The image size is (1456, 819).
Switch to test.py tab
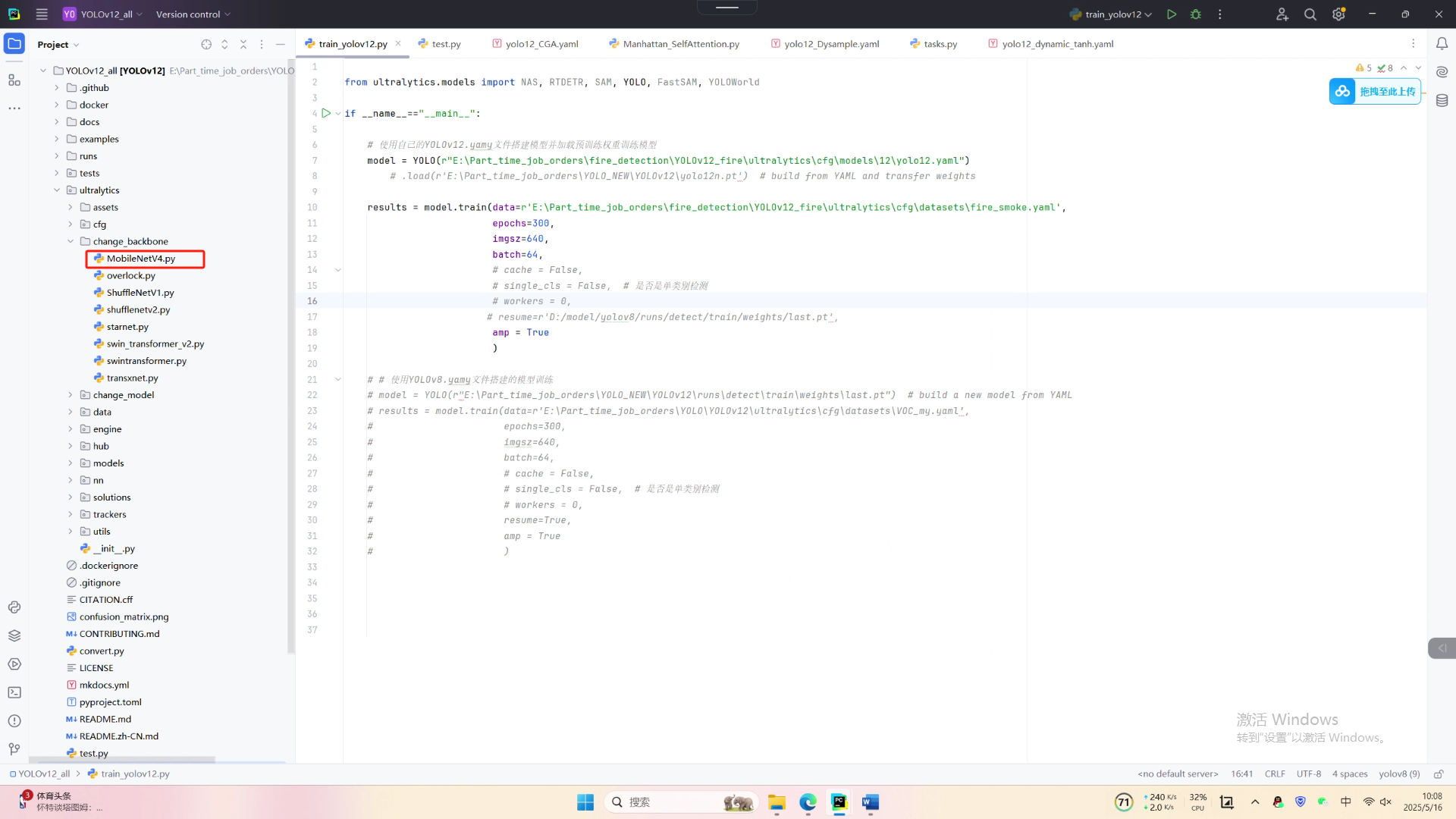[440, 44]
